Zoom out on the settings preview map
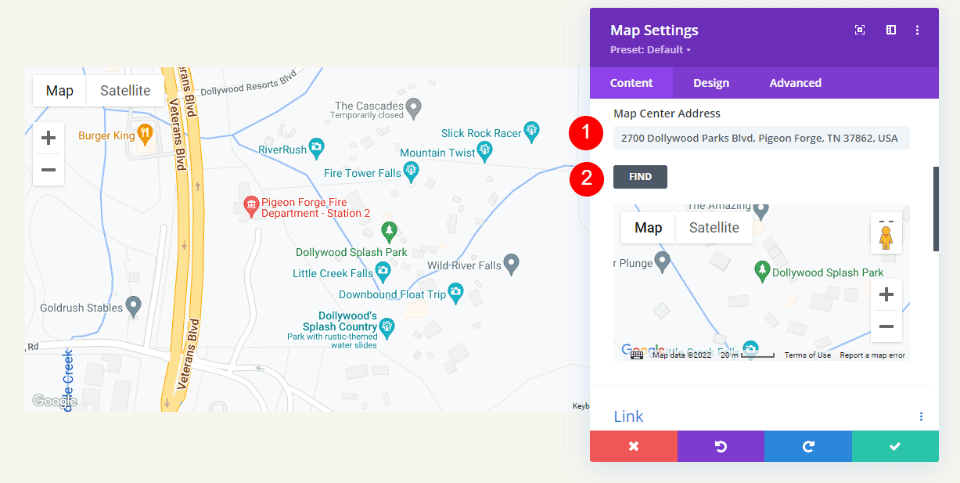 pos(886,326)
